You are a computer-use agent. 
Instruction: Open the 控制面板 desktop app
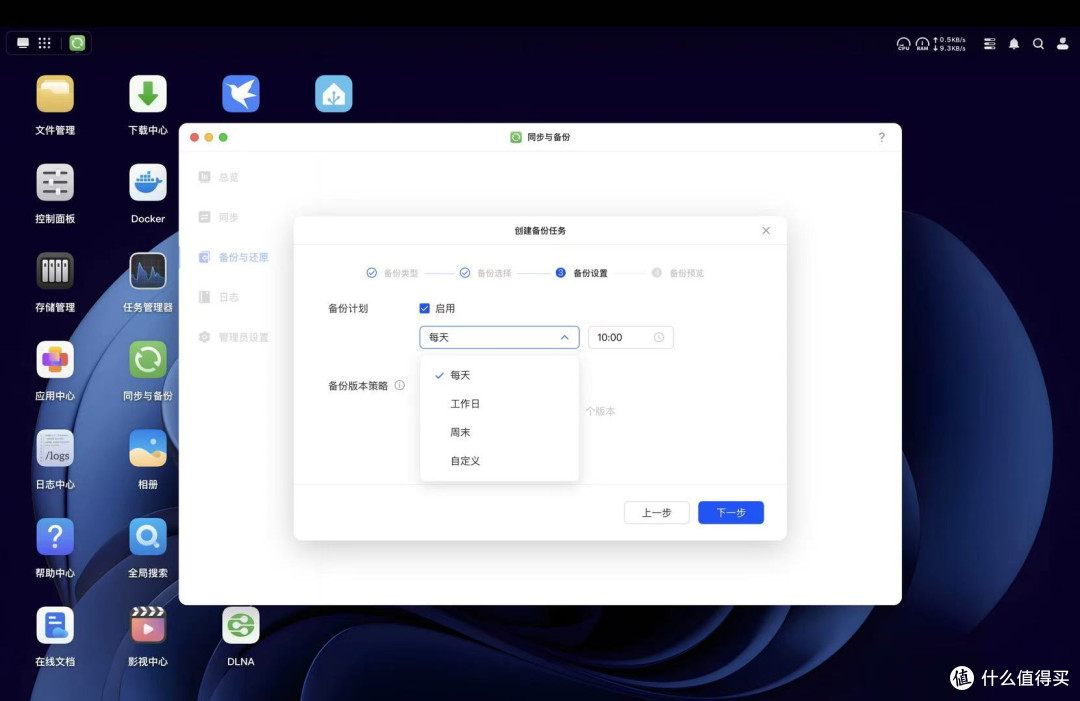click(55, 182)
